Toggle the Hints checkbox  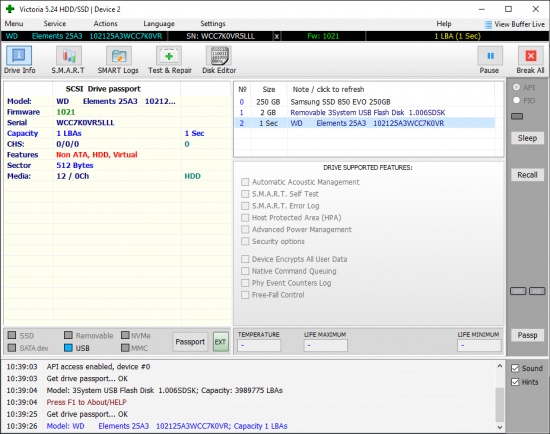click(x=515, y=382)
